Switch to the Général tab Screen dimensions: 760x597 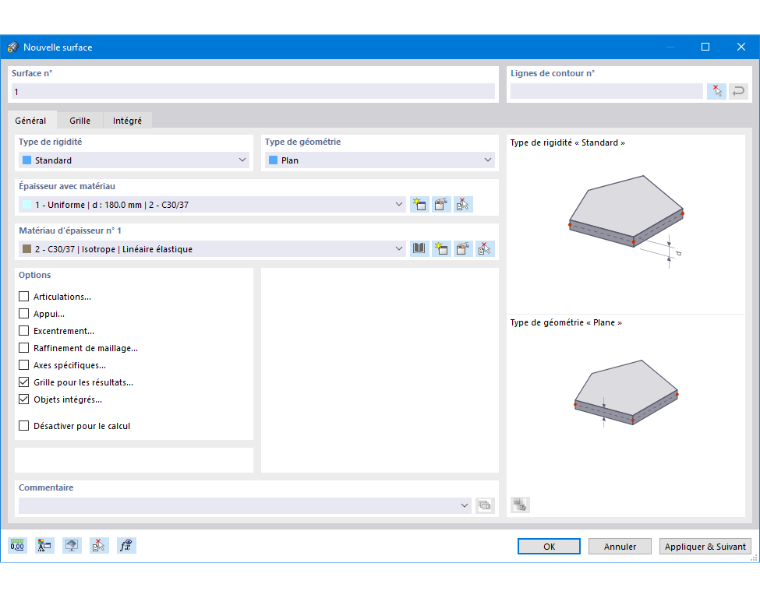click(31, 120)
